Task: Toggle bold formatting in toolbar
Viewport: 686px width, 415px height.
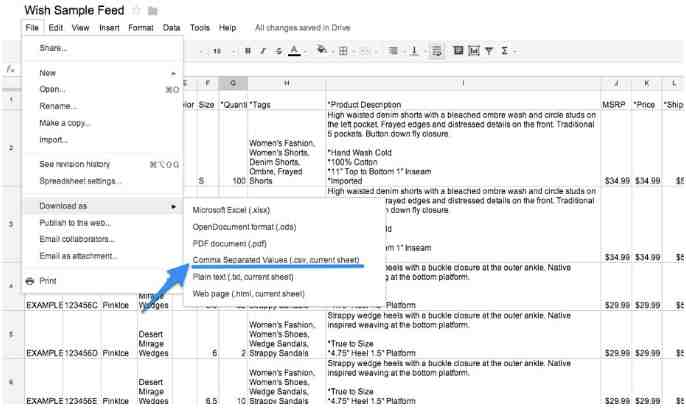Action: (x=248, y=51)
